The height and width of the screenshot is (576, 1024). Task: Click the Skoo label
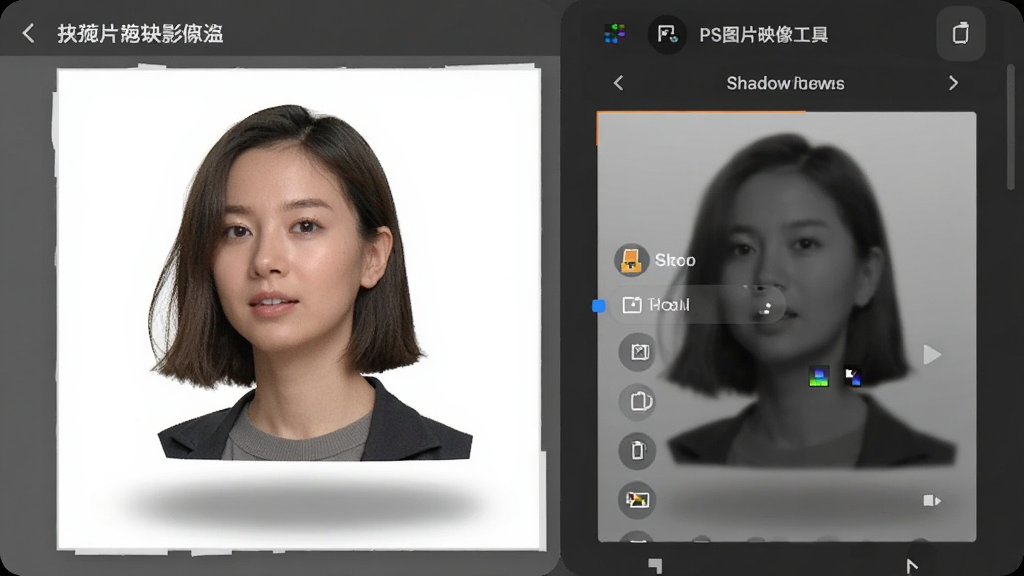point(675,261)
